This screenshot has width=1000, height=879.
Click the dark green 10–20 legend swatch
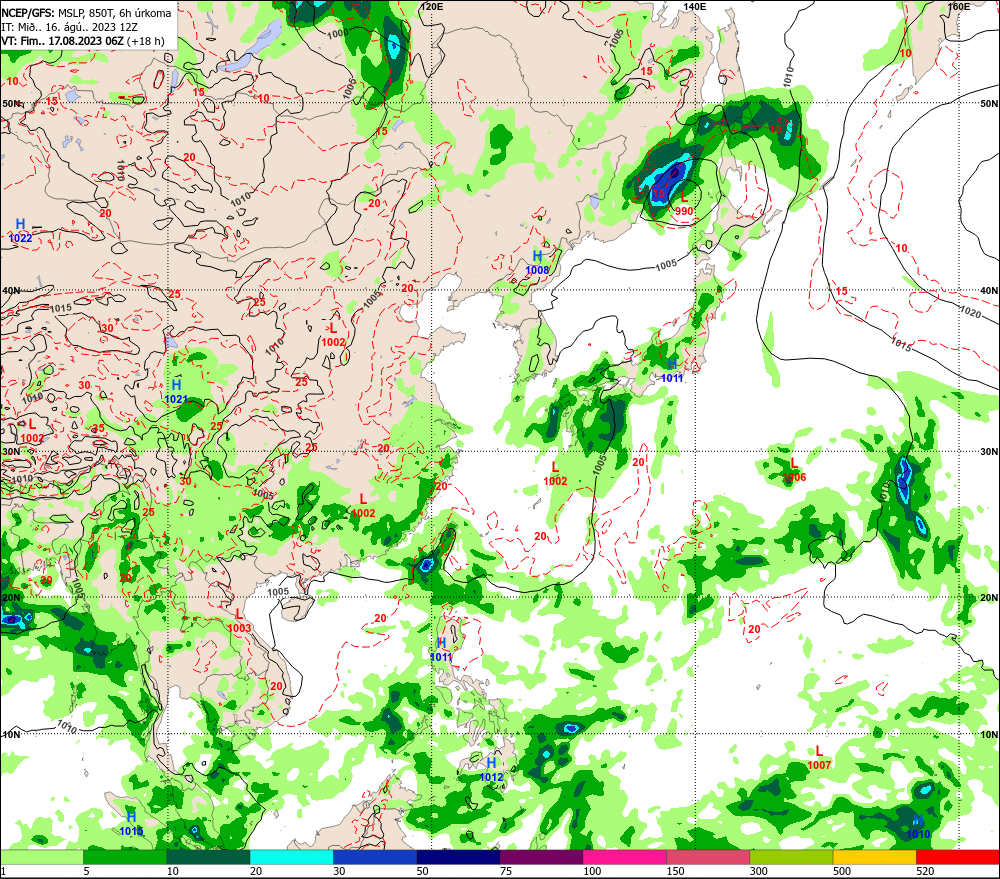coord(209,857)
